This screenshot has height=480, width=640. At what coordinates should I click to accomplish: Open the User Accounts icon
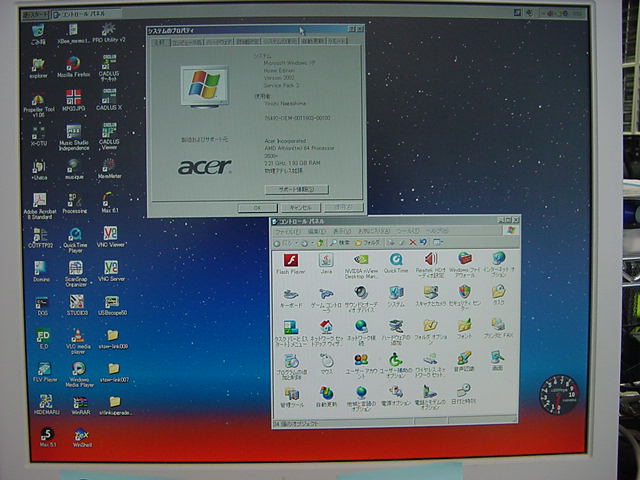(360, 361)
